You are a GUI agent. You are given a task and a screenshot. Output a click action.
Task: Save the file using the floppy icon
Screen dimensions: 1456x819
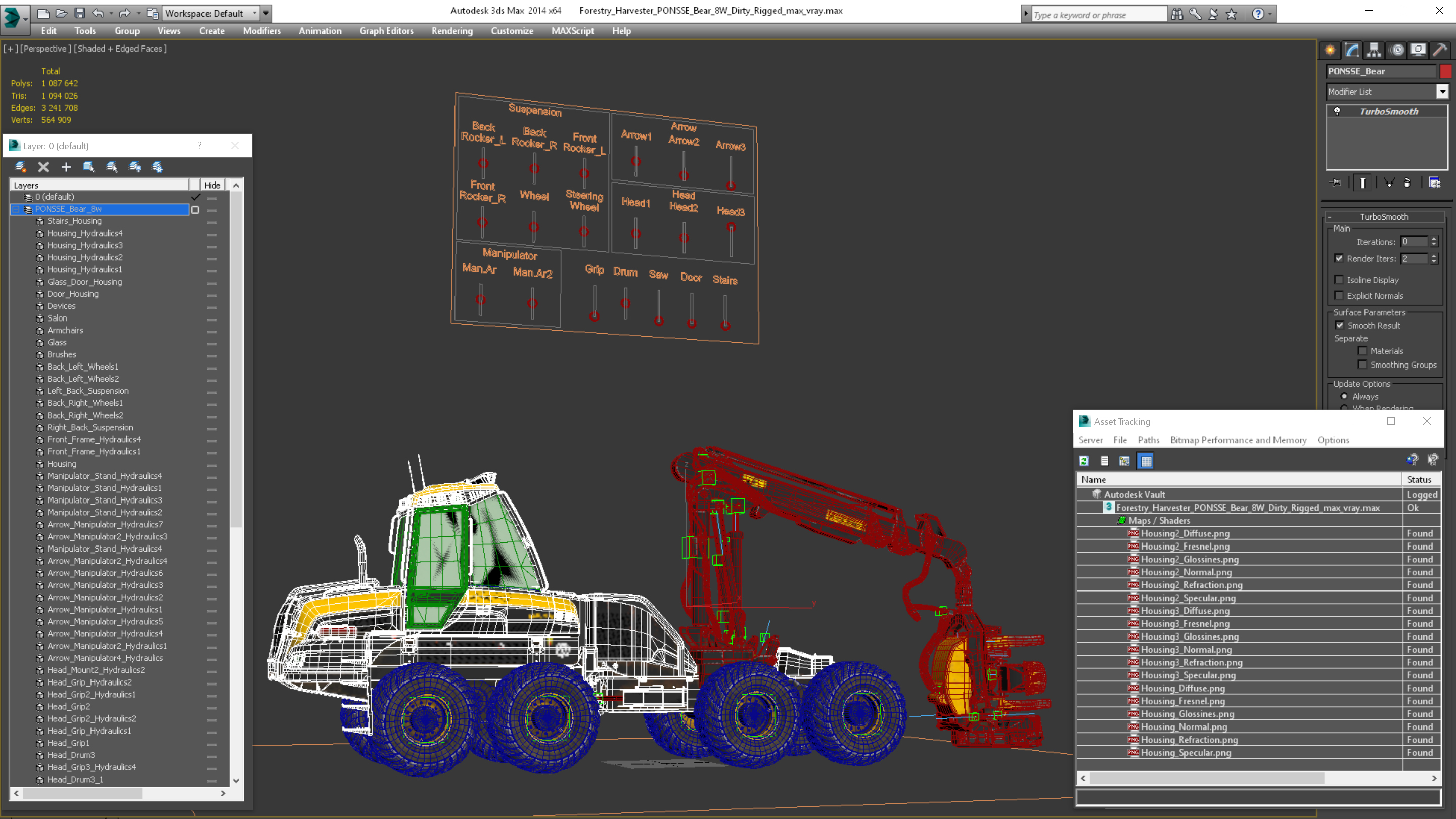[x=80, y=13]
